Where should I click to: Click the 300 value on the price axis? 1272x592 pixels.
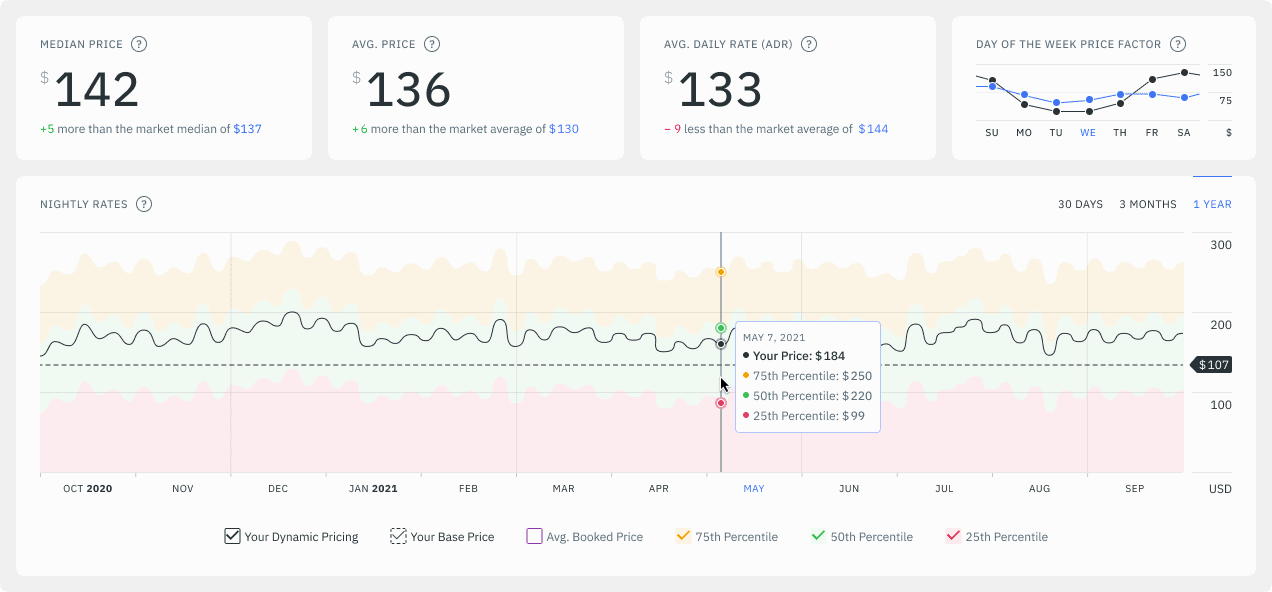1221,245
